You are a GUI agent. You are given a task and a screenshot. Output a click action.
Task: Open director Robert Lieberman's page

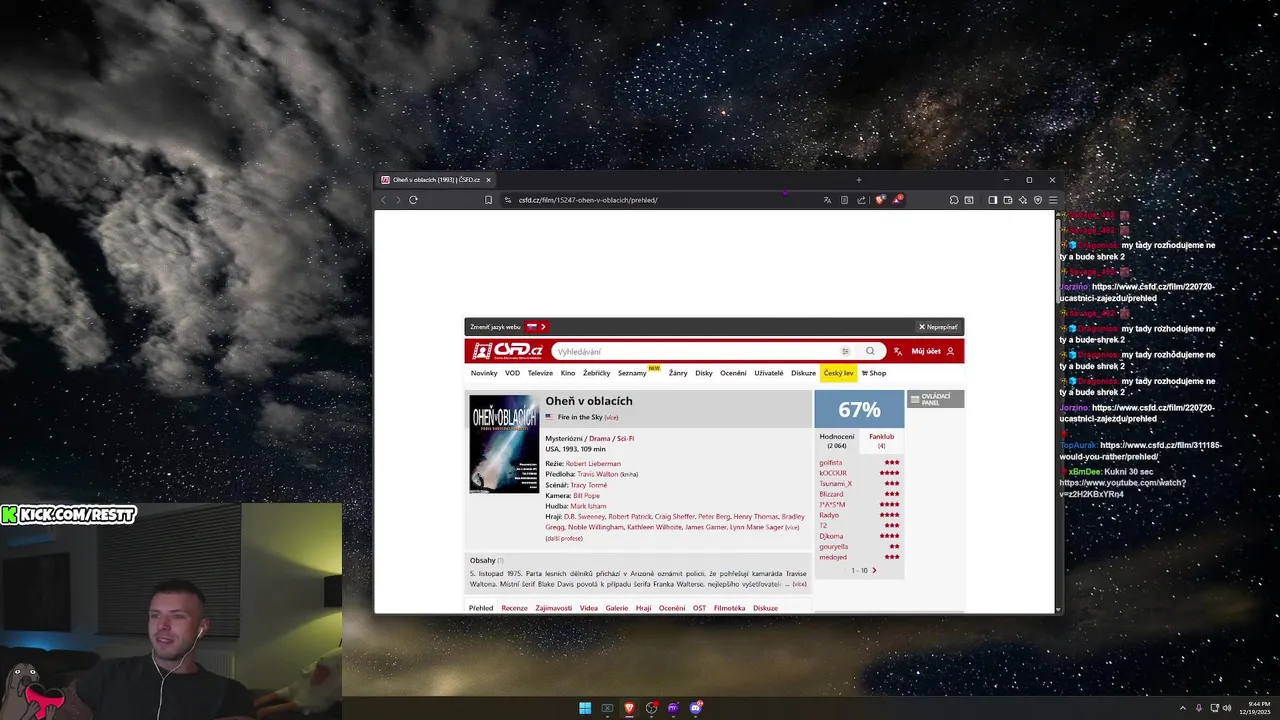click(593, 463)
